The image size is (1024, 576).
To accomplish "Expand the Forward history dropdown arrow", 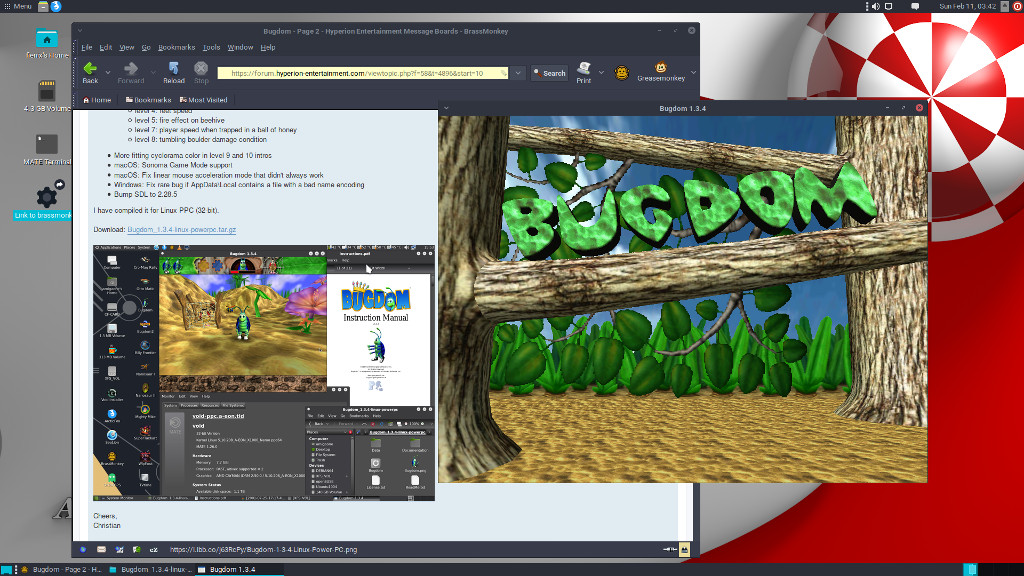I will (153, 72).
